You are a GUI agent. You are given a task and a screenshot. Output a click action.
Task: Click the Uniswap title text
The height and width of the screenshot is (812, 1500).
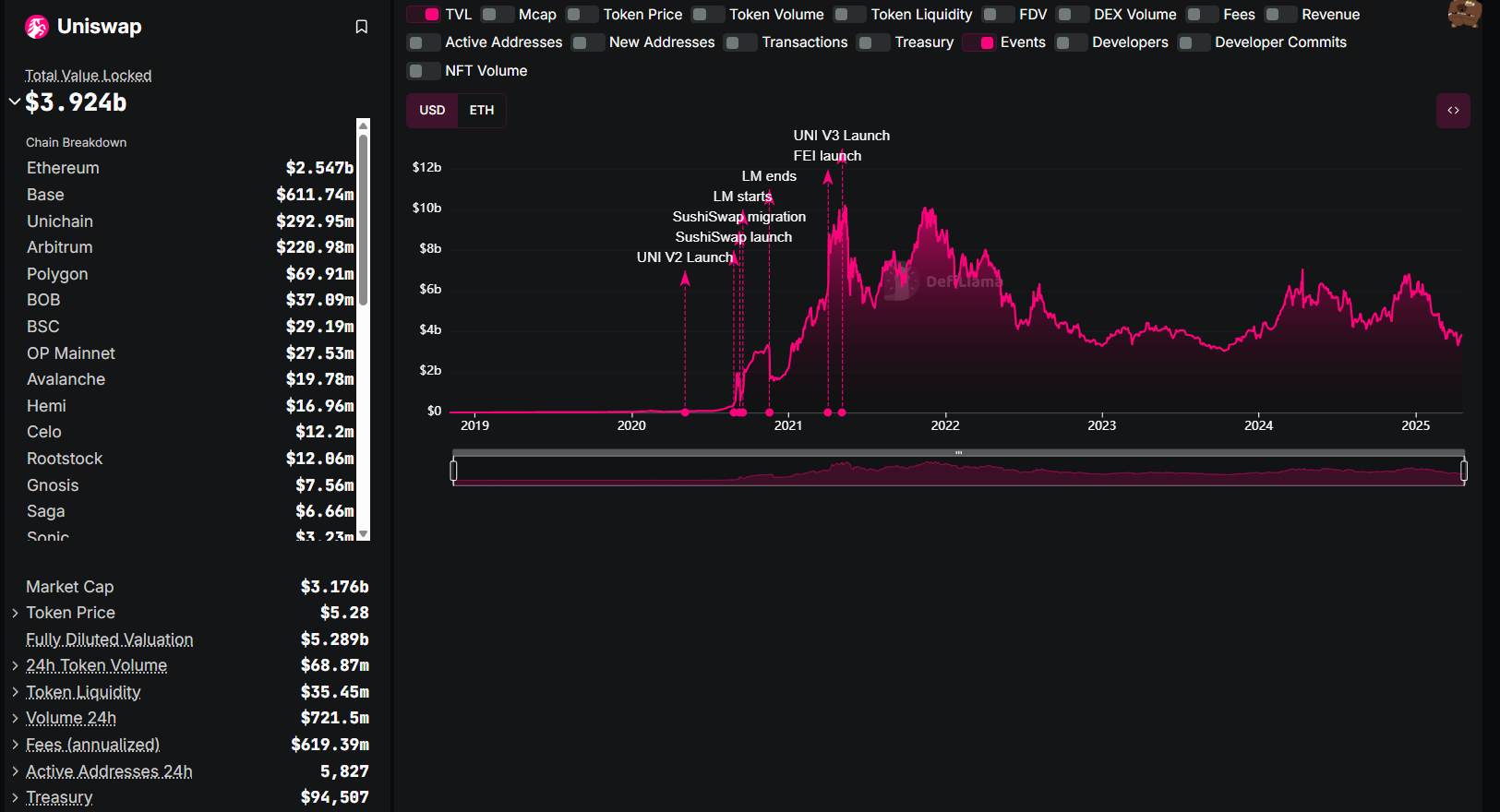100,27
